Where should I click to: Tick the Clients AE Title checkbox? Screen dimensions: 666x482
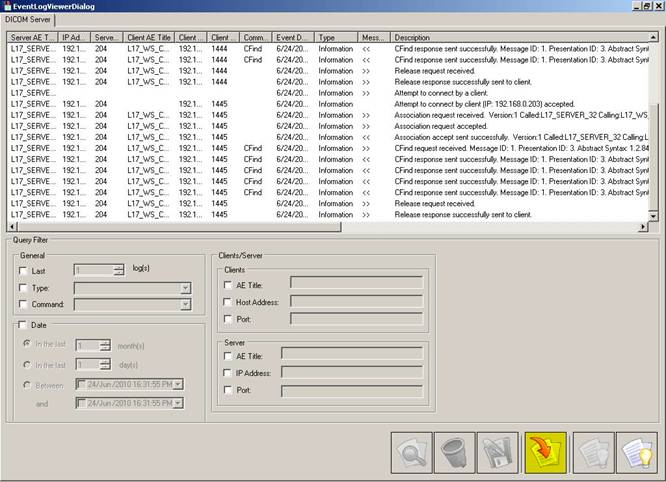(229, 283)
